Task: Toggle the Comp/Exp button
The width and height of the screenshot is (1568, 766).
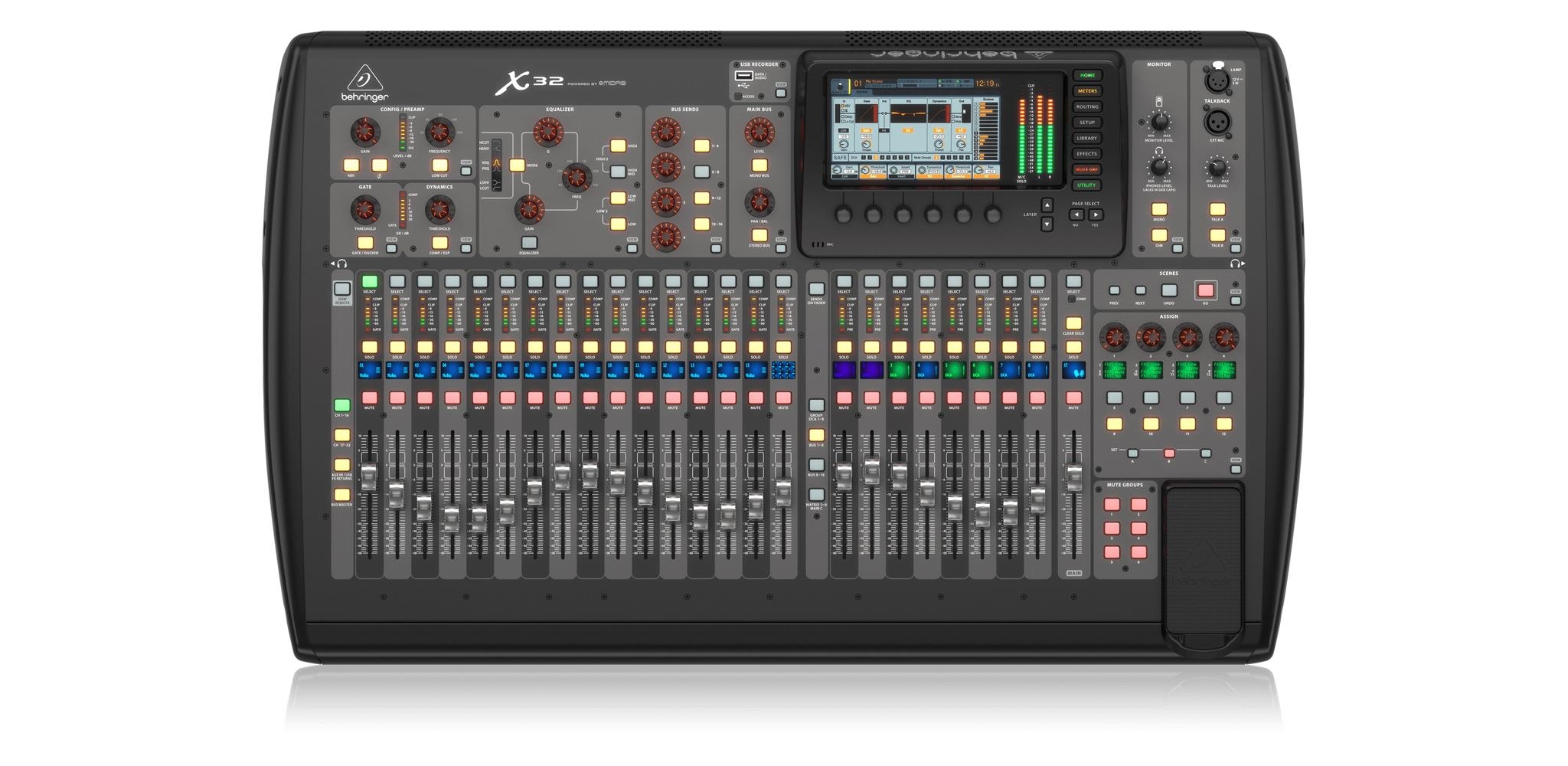Action: (439, 244)
